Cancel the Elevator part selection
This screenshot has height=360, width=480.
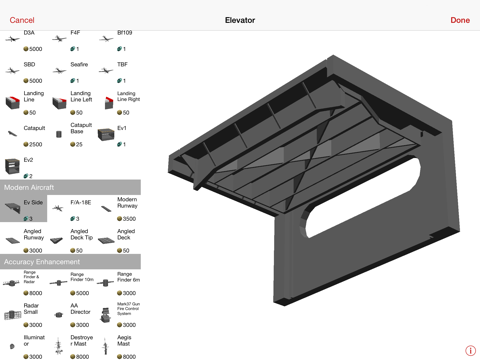pyautogui.click(x=22, y=20)
